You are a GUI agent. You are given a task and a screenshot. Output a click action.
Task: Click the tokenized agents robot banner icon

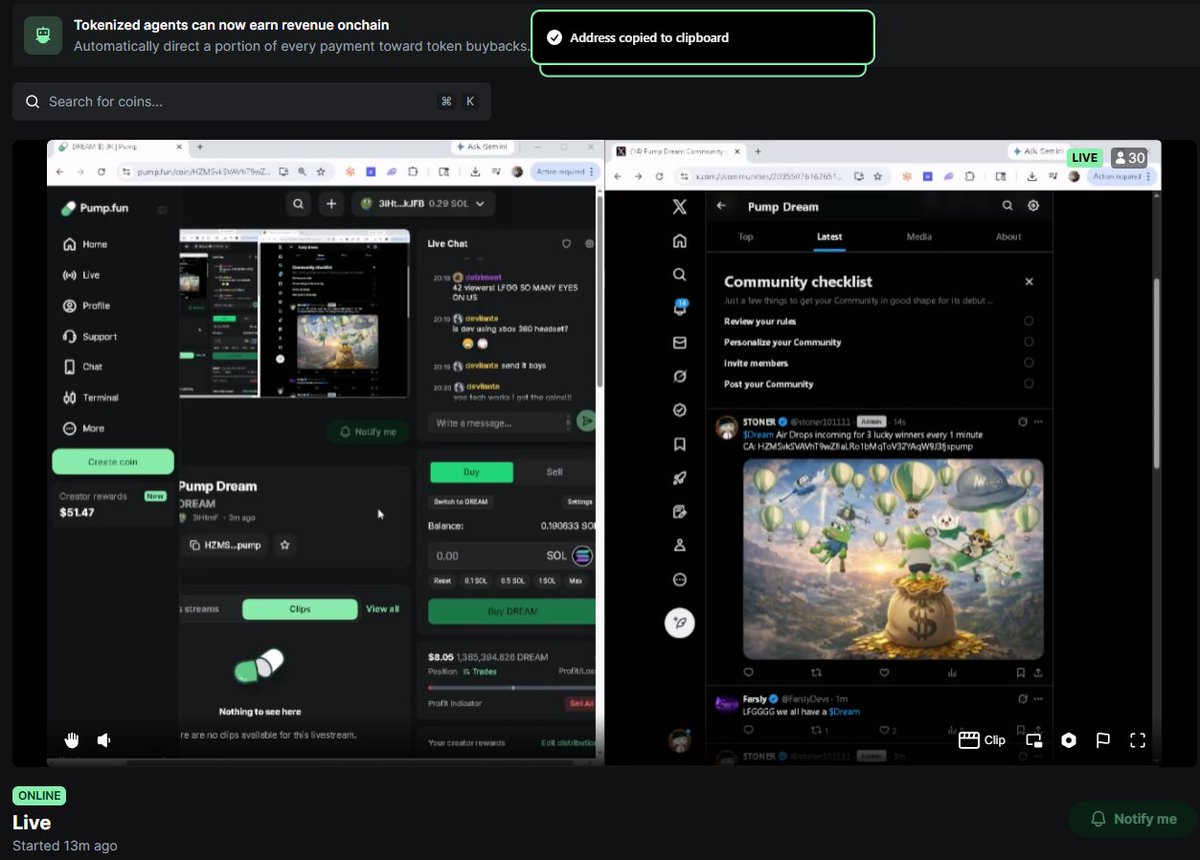coord(43,36)
